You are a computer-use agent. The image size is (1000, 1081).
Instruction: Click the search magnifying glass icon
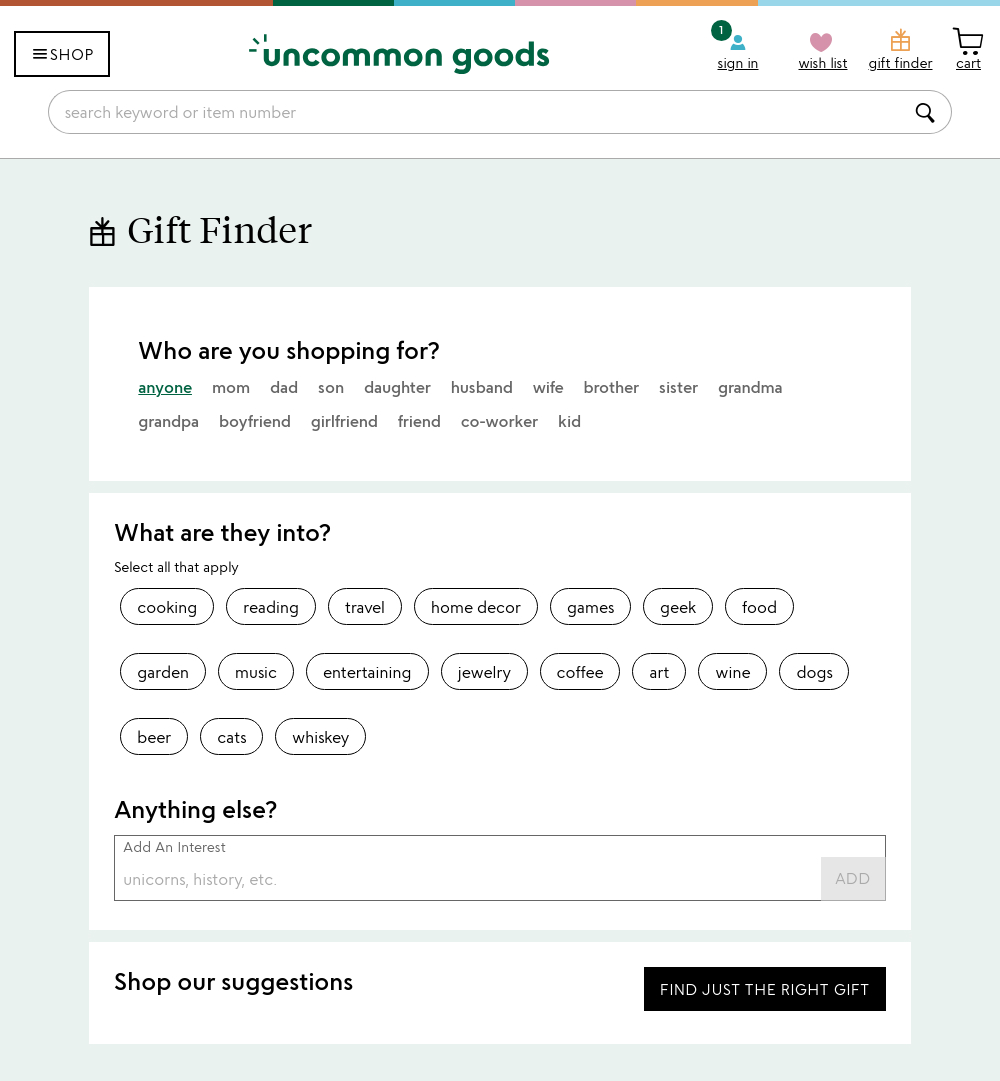[x=924, y=112]
